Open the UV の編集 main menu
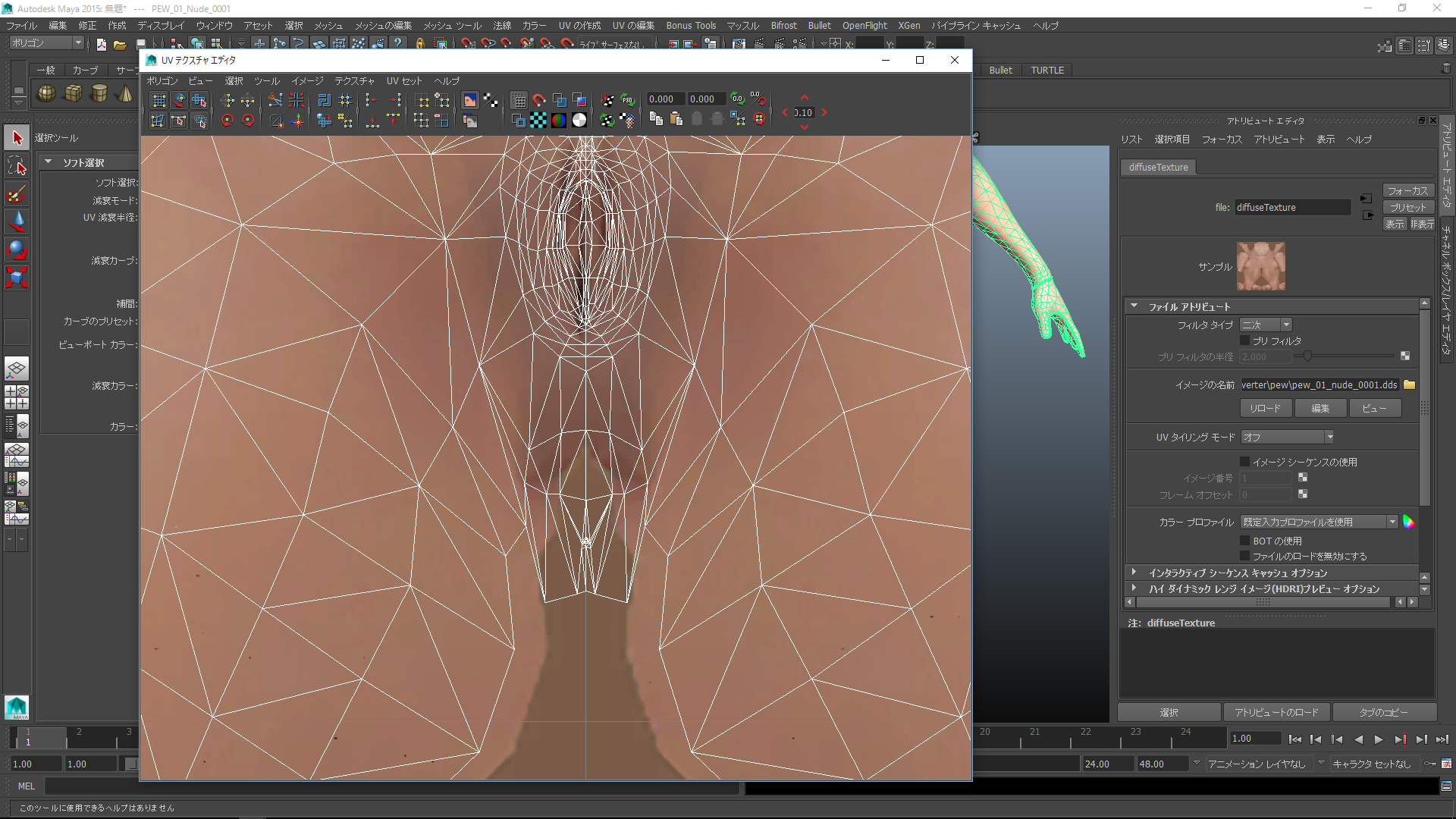Image resolution: width=1456 pixels, height=819 pixels. click(633, 25)
